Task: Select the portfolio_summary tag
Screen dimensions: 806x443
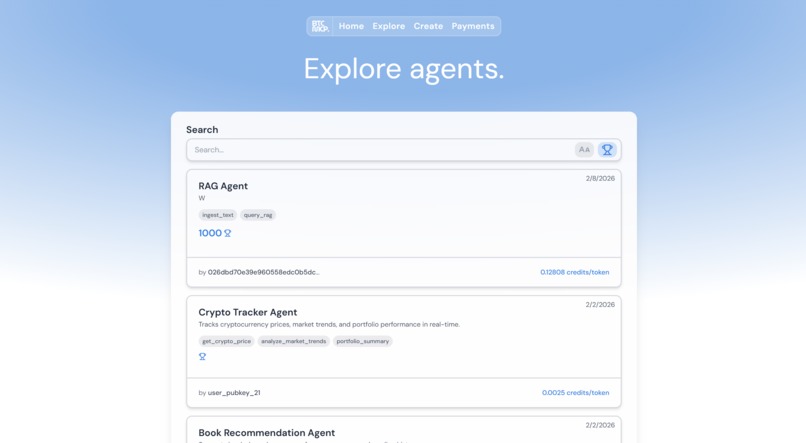Action: point(363,341)
